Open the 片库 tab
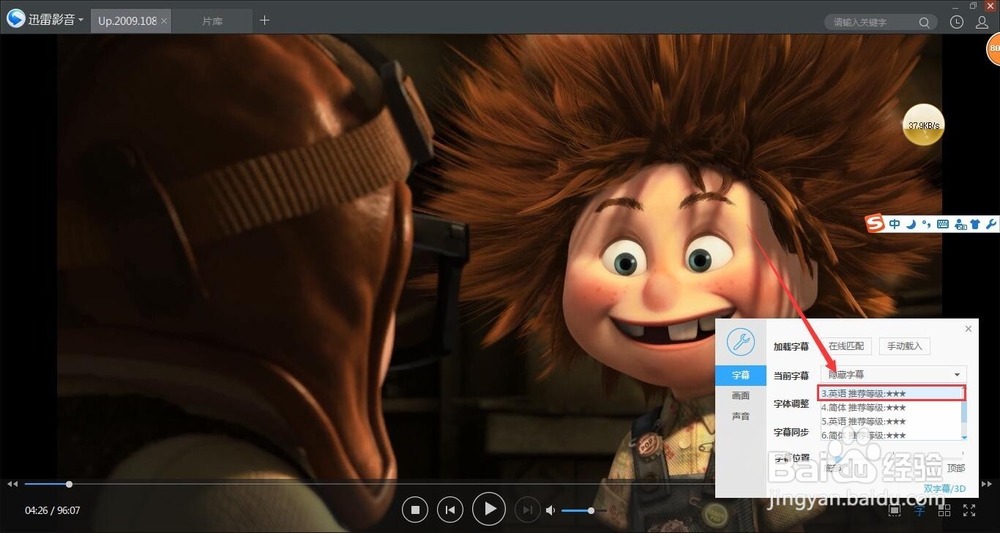 point(212,21)
